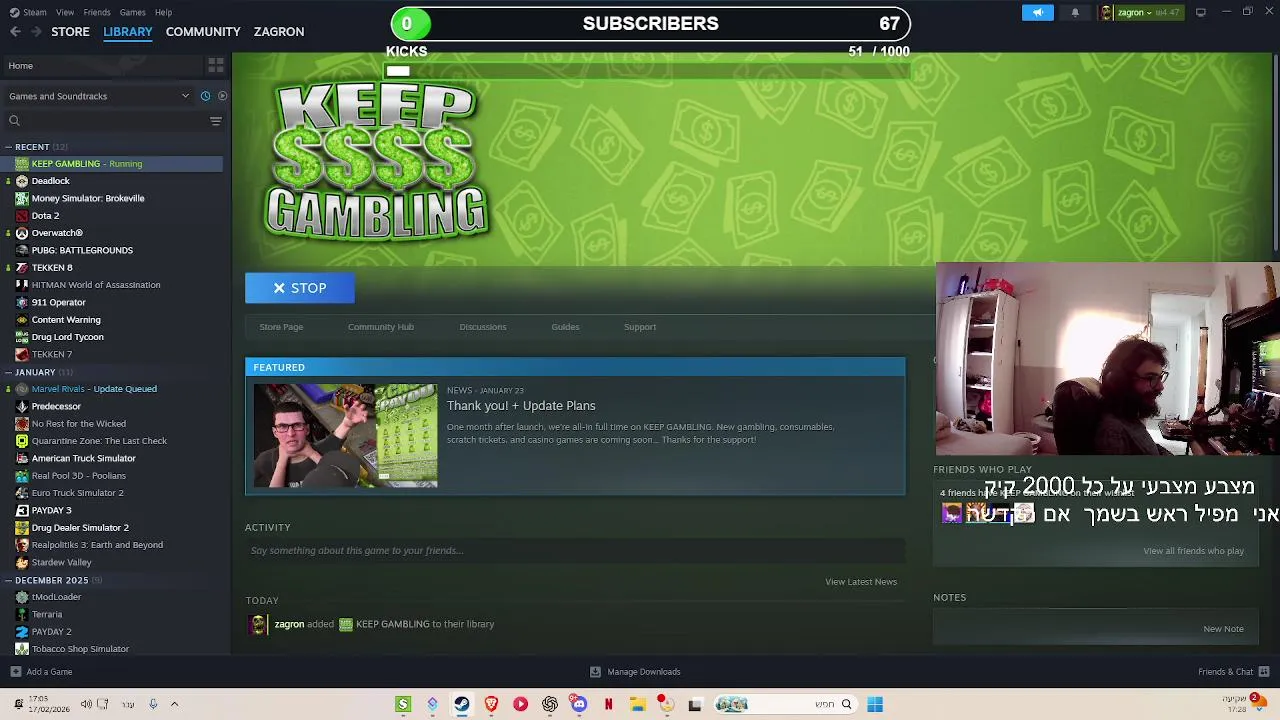Screen dimensions: 1280x720
Task: Open the Friends menu
Action: (x=97, y=12)
